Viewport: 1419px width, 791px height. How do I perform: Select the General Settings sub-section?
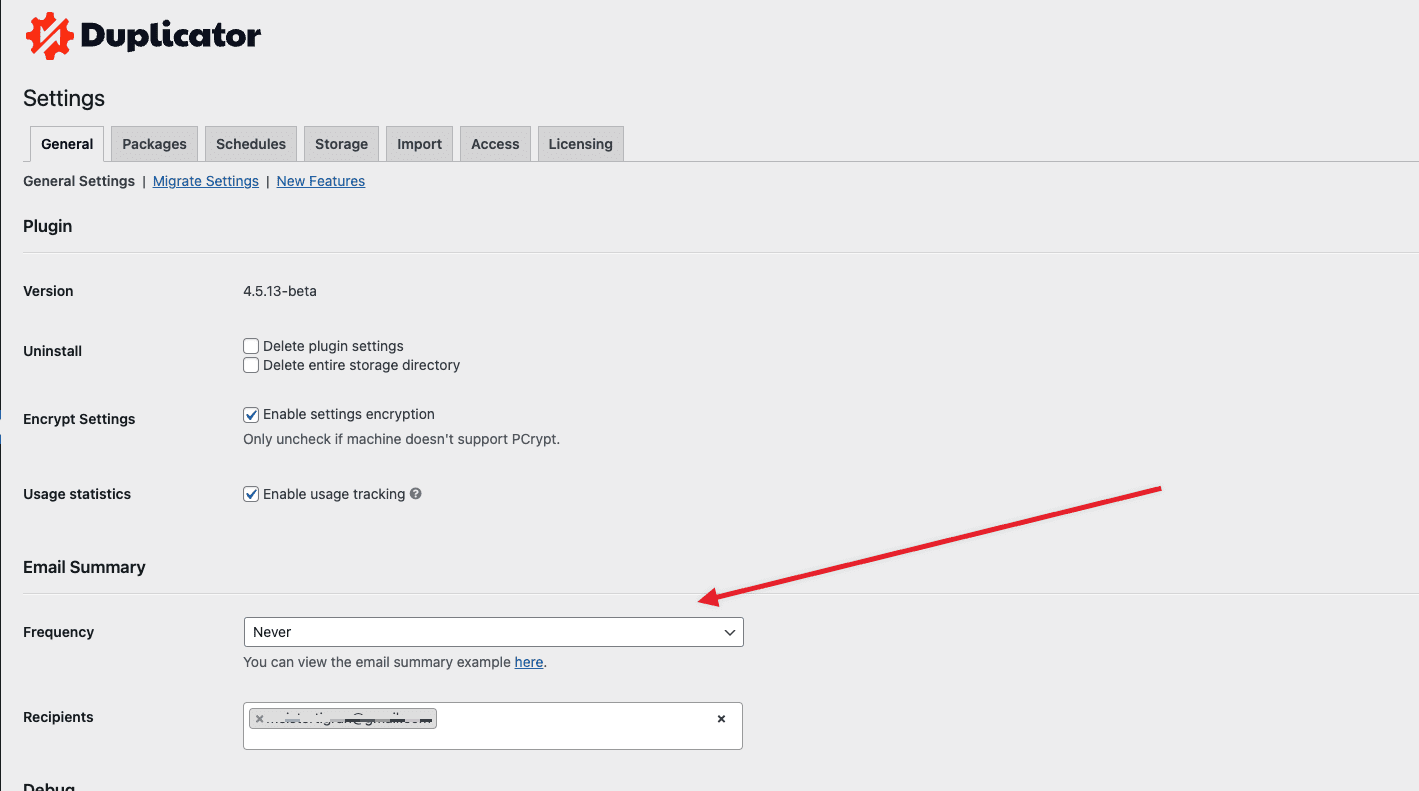[79, 181]
